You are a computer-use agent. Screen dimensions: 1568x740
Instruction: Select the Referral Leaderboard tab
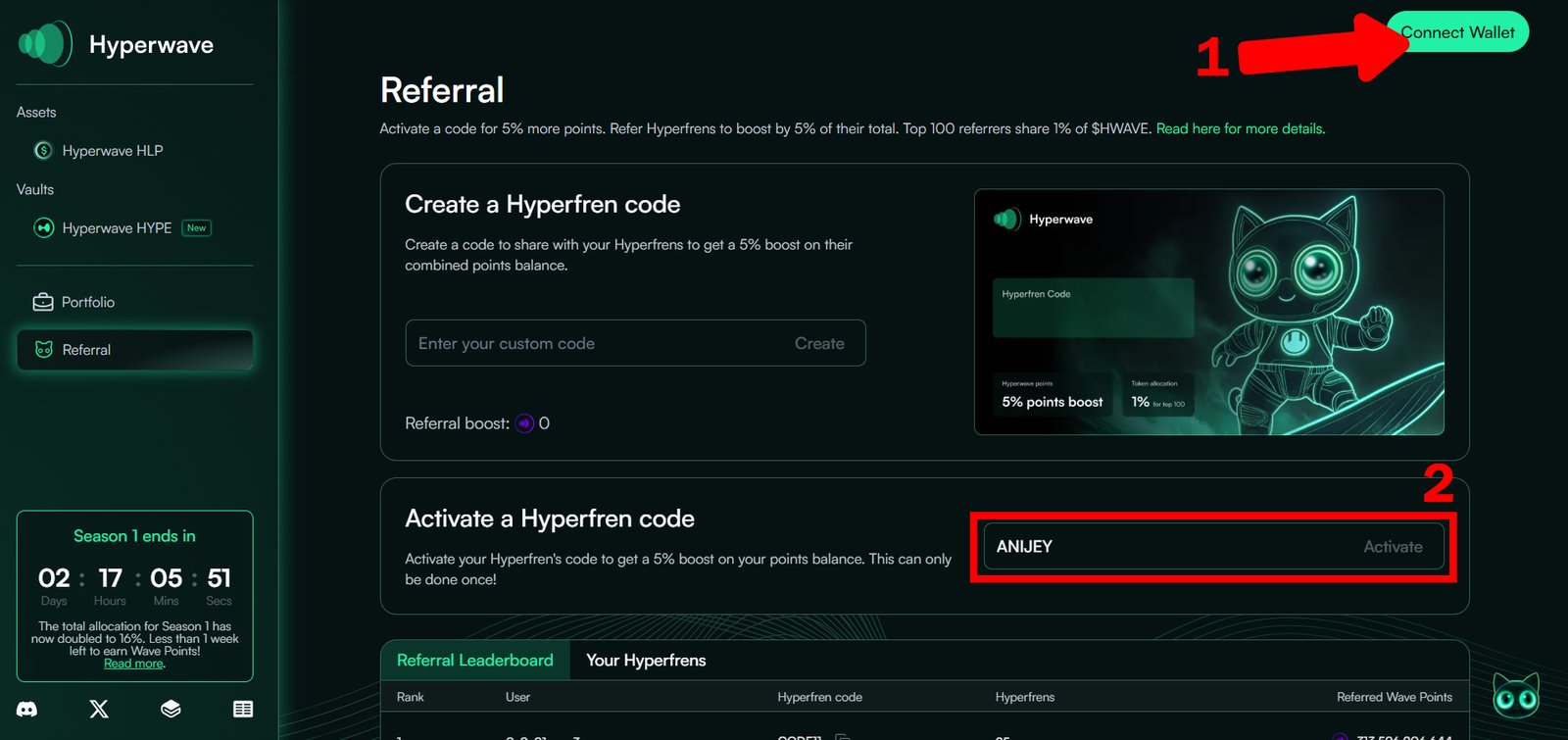(x=474, y=661)
